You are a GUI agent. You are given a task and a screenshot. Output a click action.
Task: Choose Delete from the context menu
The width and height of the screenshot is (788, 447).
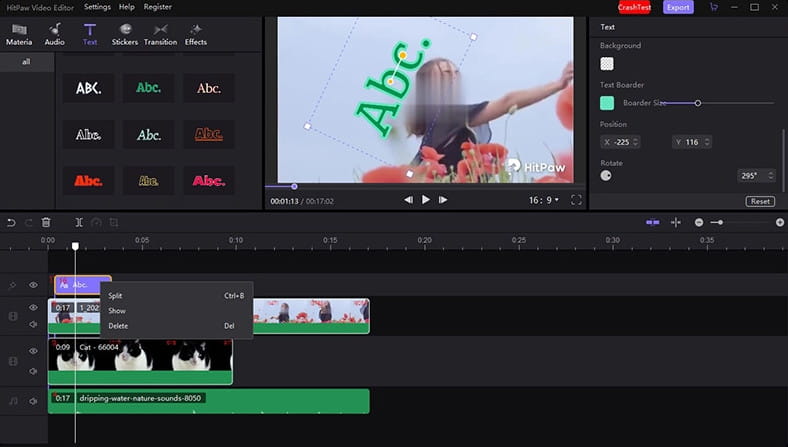(177, 326)
